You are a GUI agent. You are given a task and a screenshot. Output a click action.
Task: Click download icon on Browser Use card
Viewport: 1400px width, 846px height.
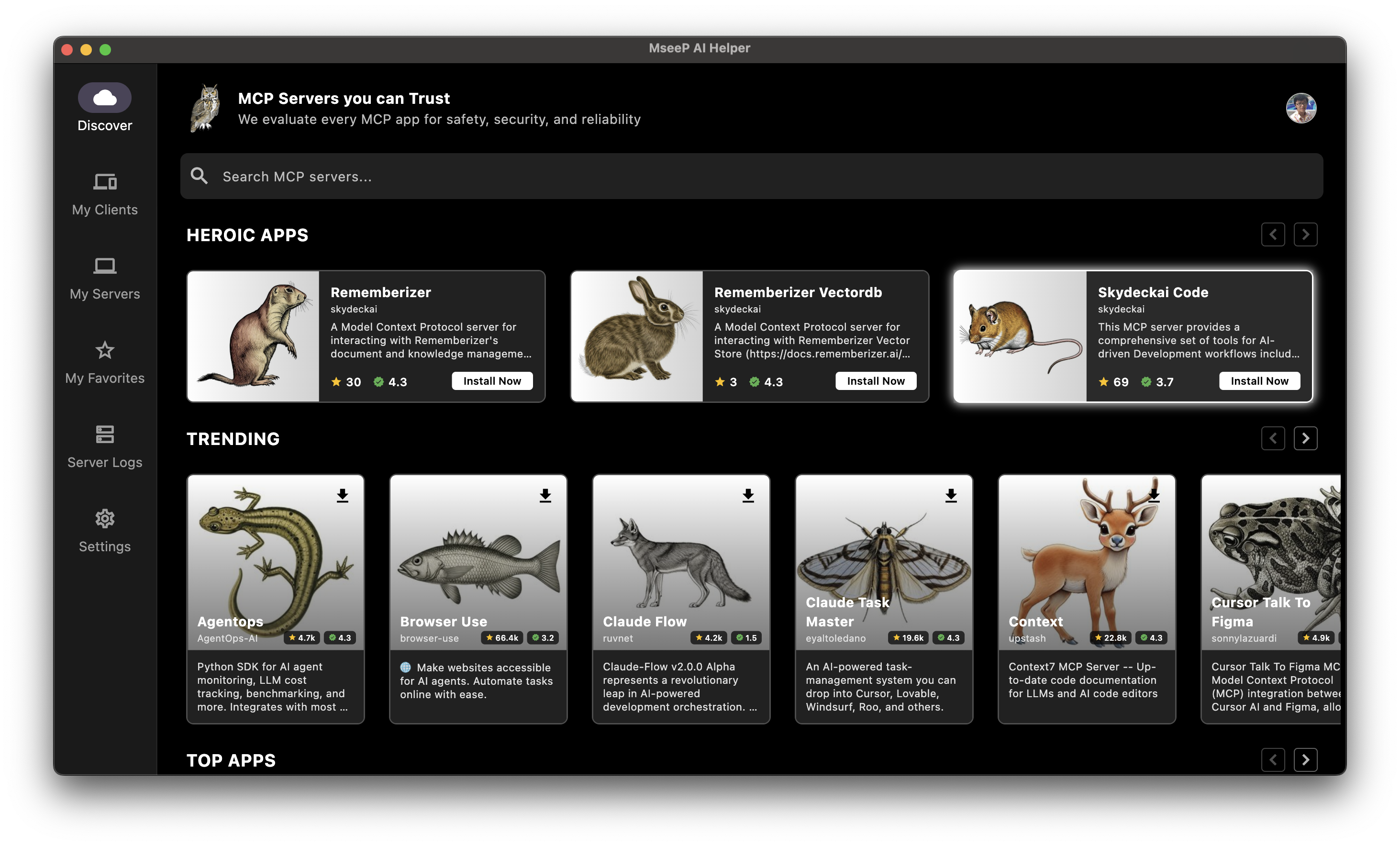(x=545, y=495)
